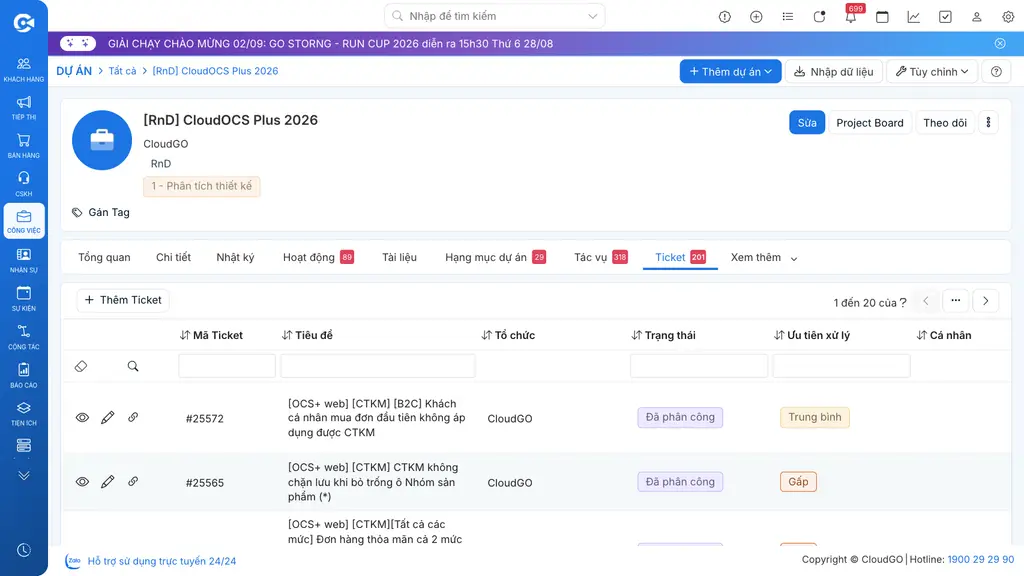Screen dimensions: 1024x576
Task: Click the Mã Ticket filter input
Action: tap(227, 366)
